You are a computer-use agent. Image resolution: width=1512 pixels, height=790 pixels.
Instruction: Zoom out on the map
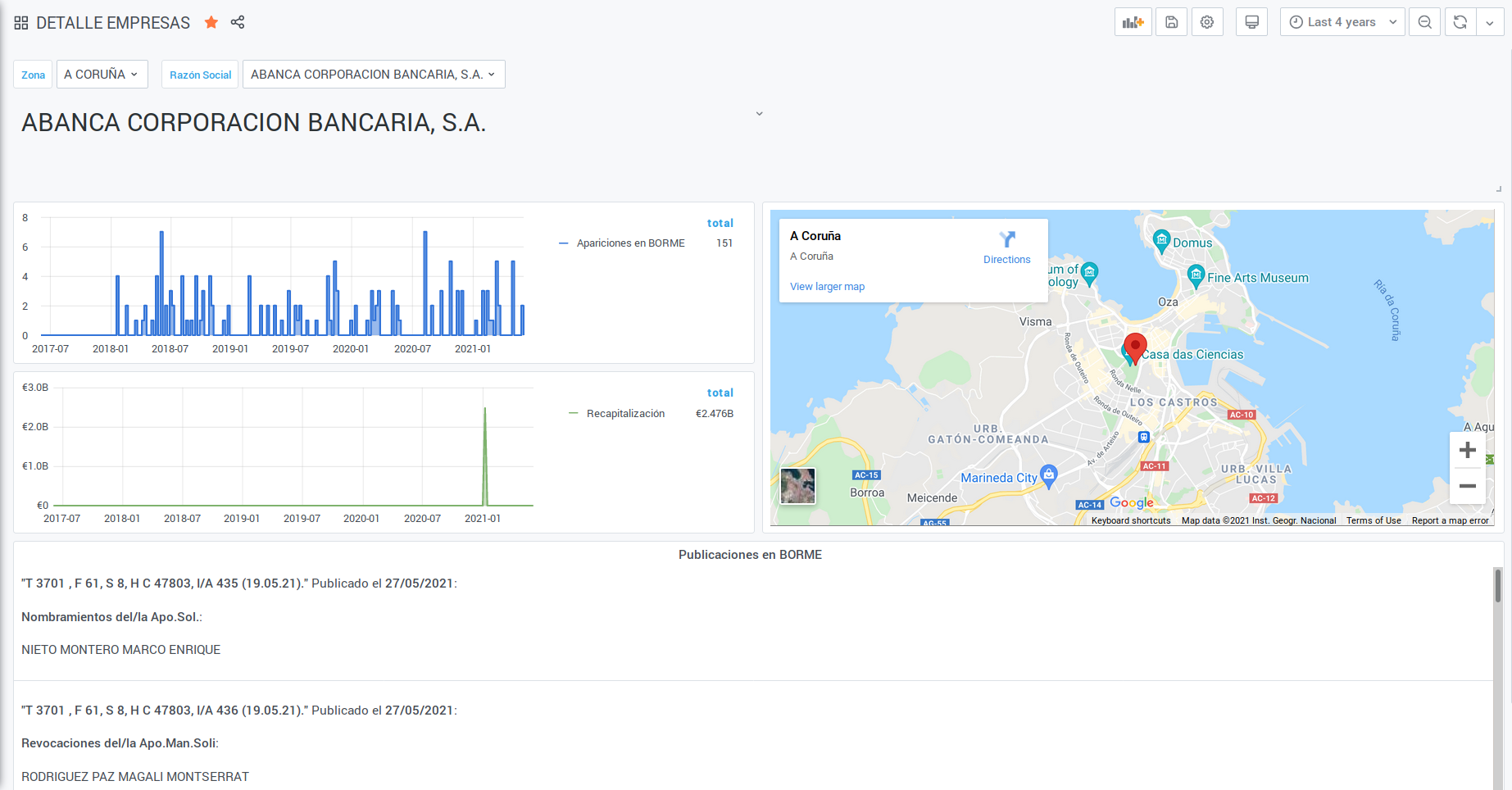(1468, 486)
